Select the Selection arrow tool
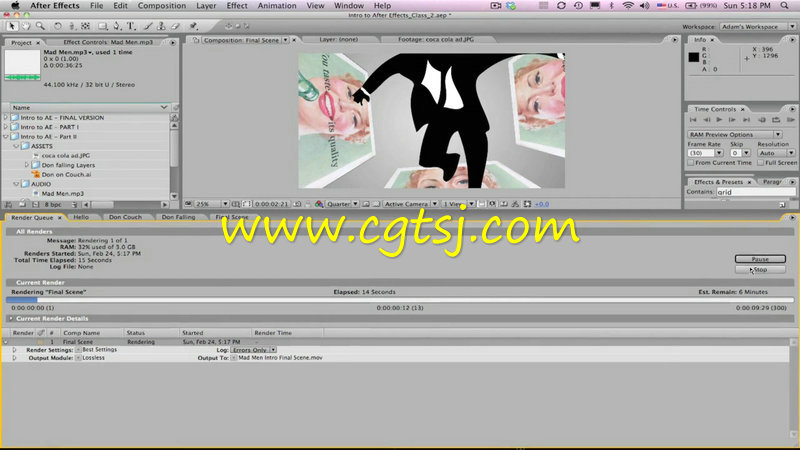Image resolution: width=800 pixels, height=450 pixels. click(12, 26)
